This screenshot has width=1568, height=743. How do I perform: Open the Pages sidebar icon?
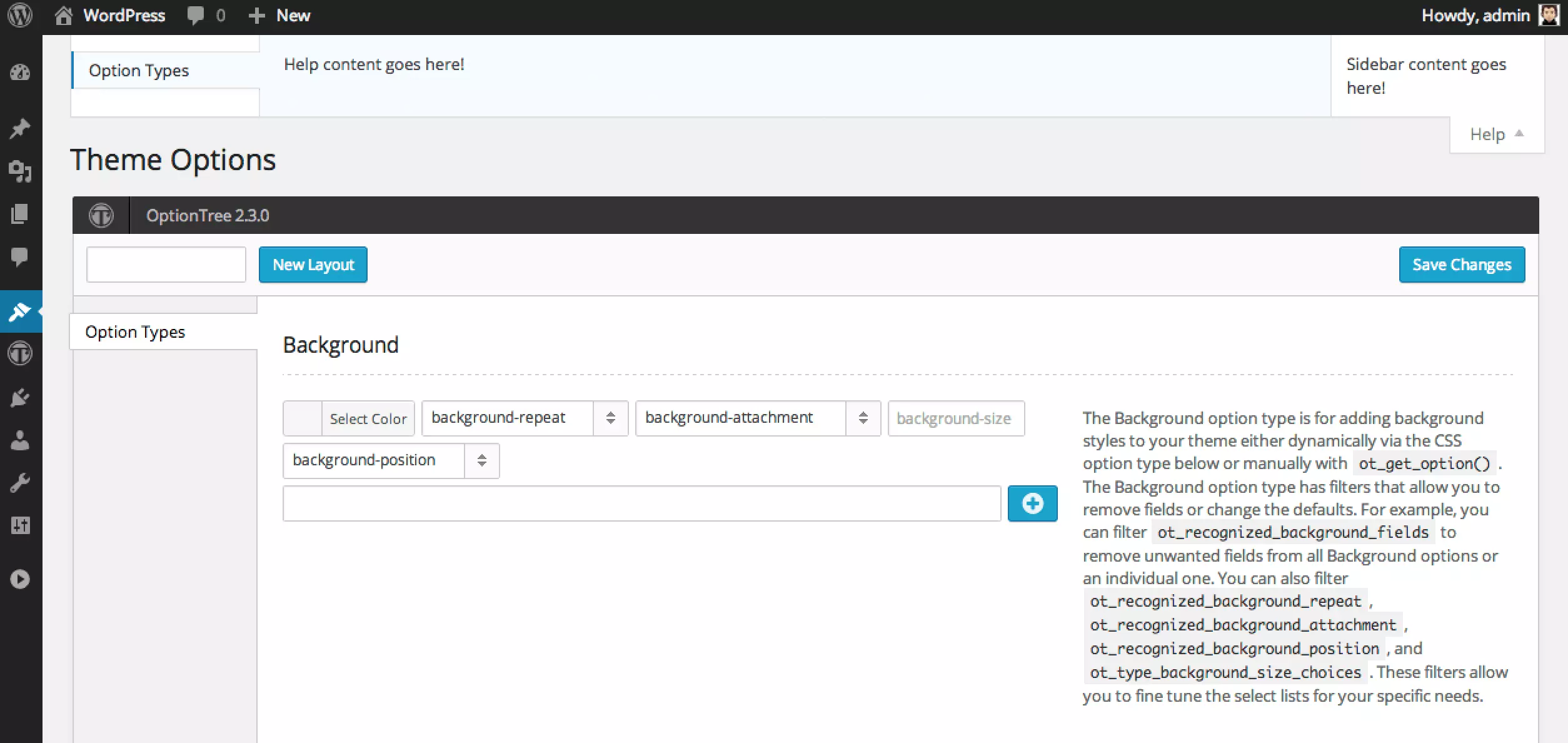[20, 214]
